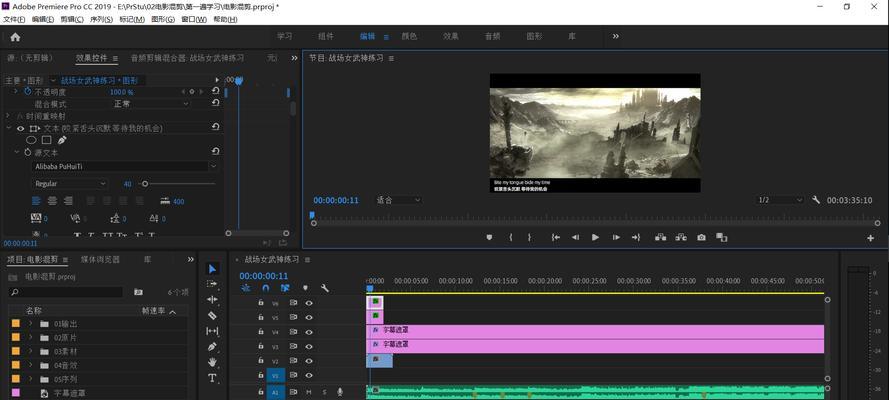Select the Type tool
This screenshot has height=400, width=889.
(x=212, y=378)
